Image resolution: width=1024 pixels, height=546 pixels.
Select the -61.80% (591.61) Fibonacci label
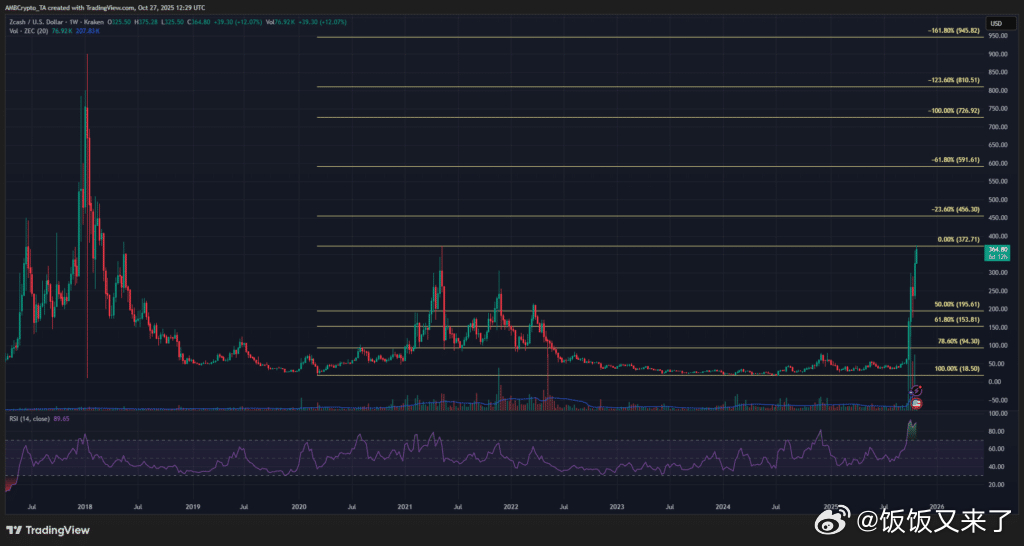(955, 160)
